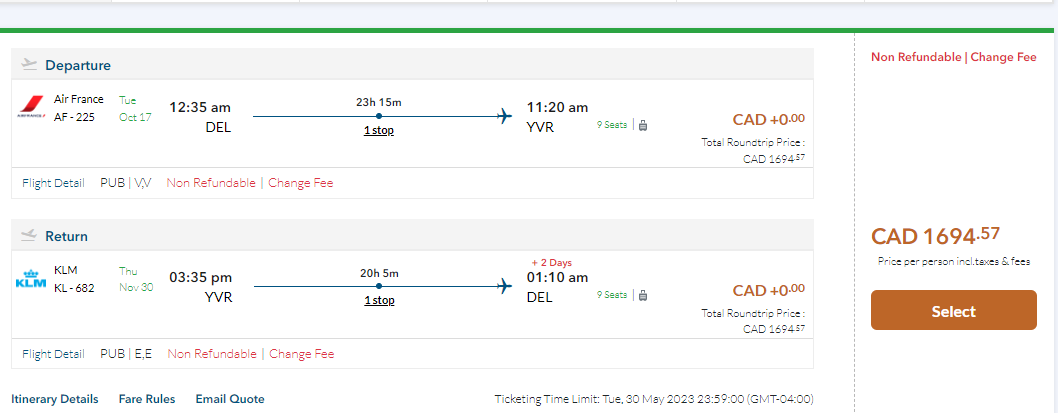
Task: Click airplane arrow icon on departure route
Action: 505,117
